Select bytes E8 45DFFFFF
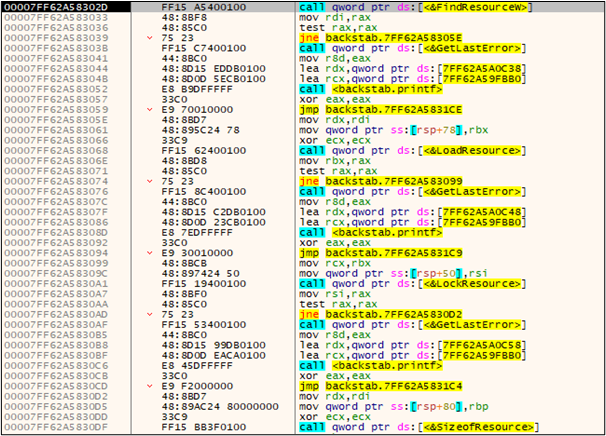The width and height of the screenshot is (606, 436). 197,366
